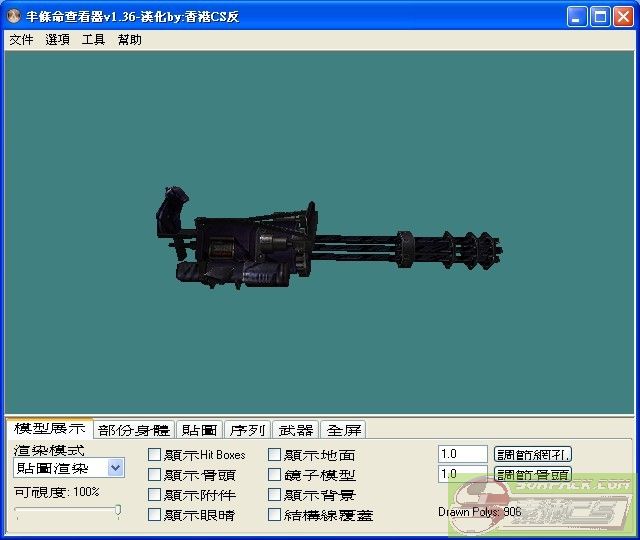Viewport: 640px width, 540px height.
Task: Switch to the 貼圖 tab
Action: pos(199,430)
